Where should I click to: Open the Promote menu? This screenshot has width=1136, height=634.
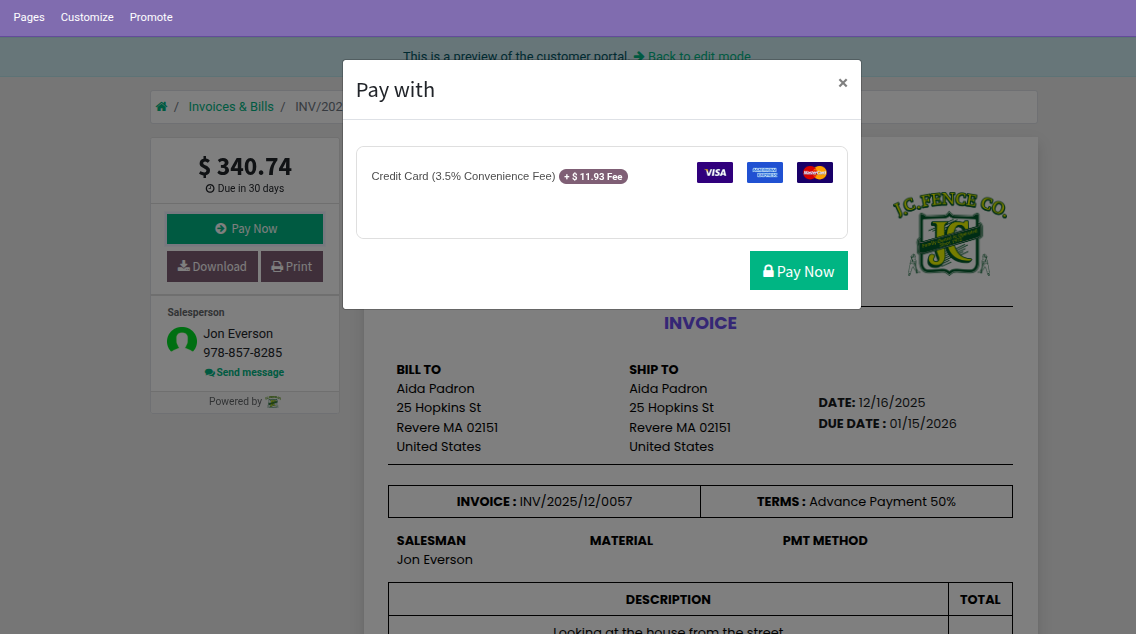(x=151, y=17)
